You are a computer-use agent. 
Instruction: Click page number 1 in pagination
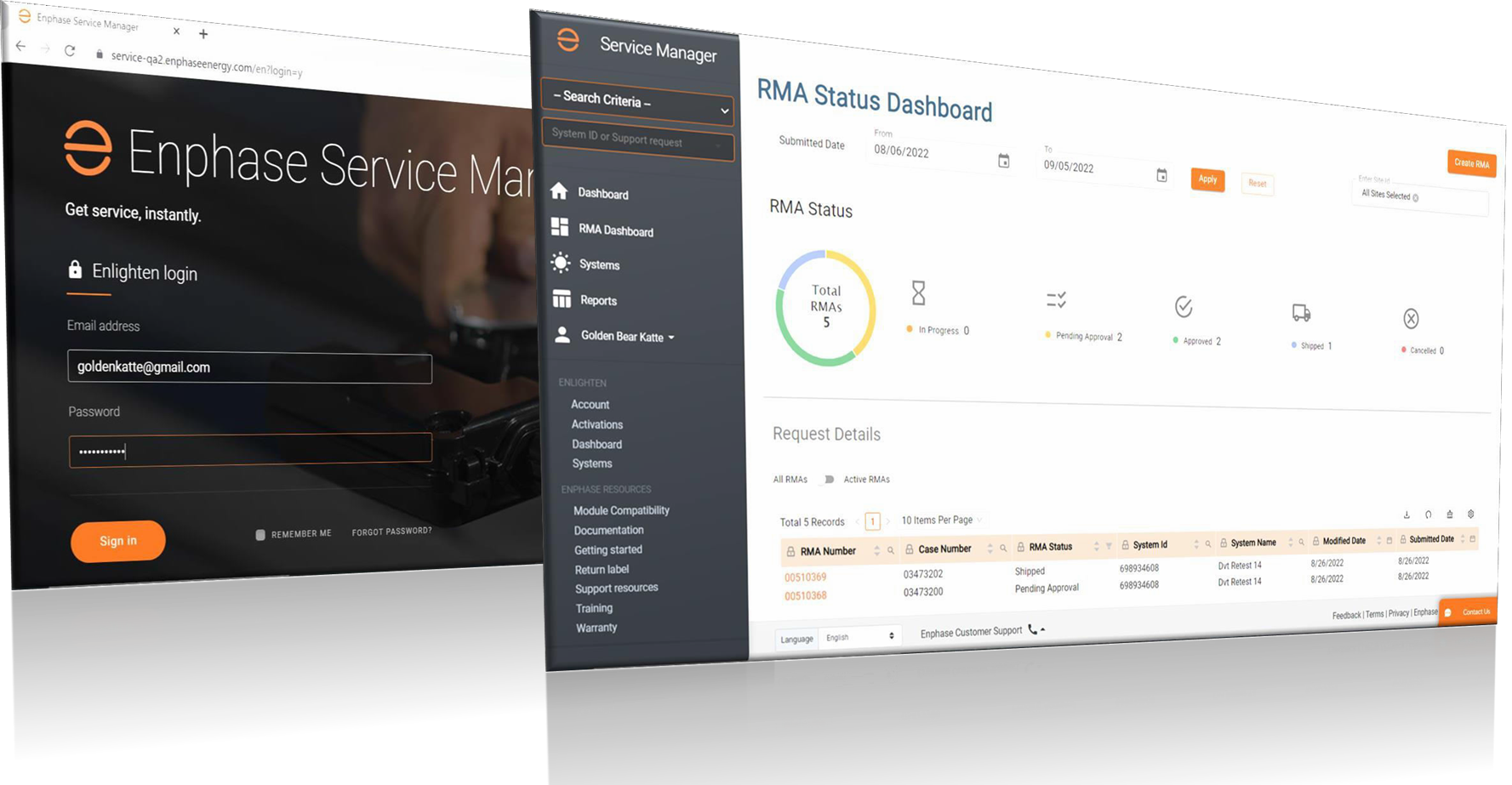point(872,521)
